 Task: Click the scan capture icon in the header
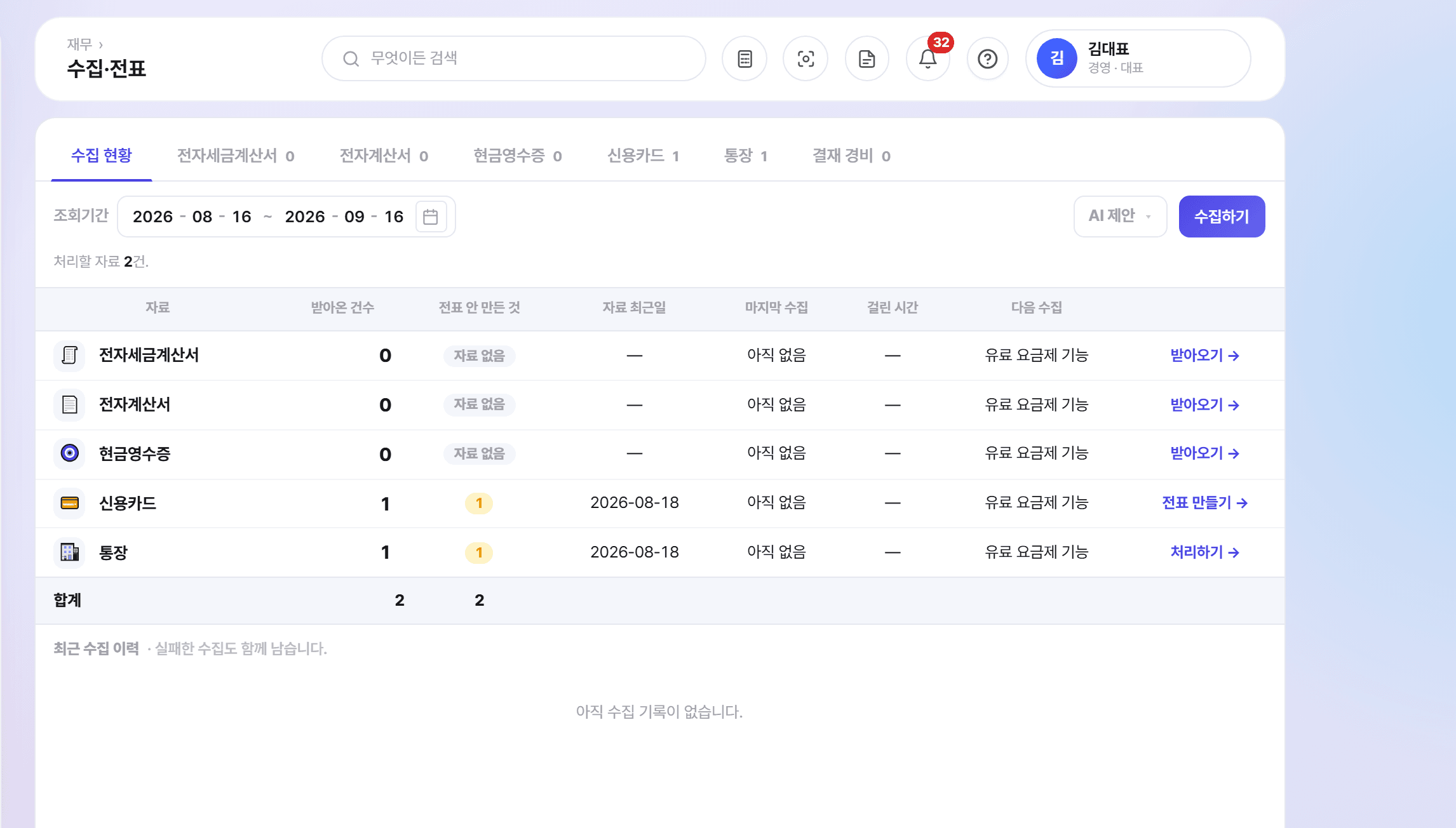tap(806, 58)
